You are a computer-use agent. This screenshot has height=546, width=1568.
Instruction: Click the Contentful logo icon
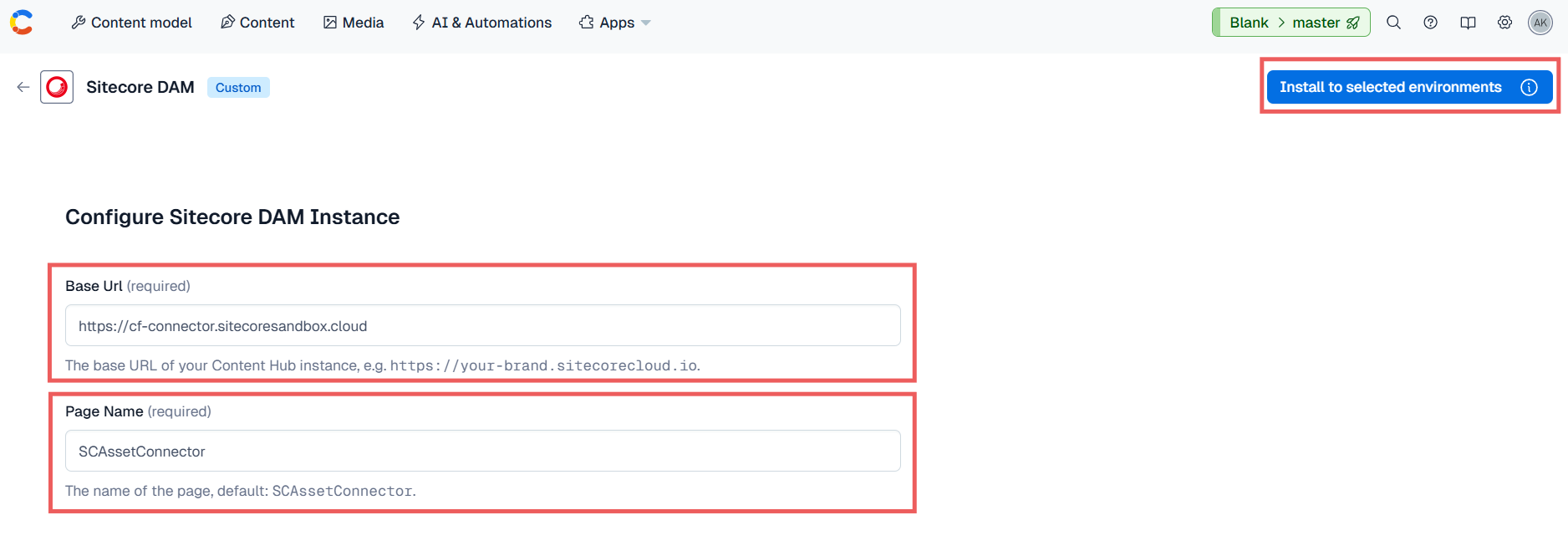pos(22,23)
